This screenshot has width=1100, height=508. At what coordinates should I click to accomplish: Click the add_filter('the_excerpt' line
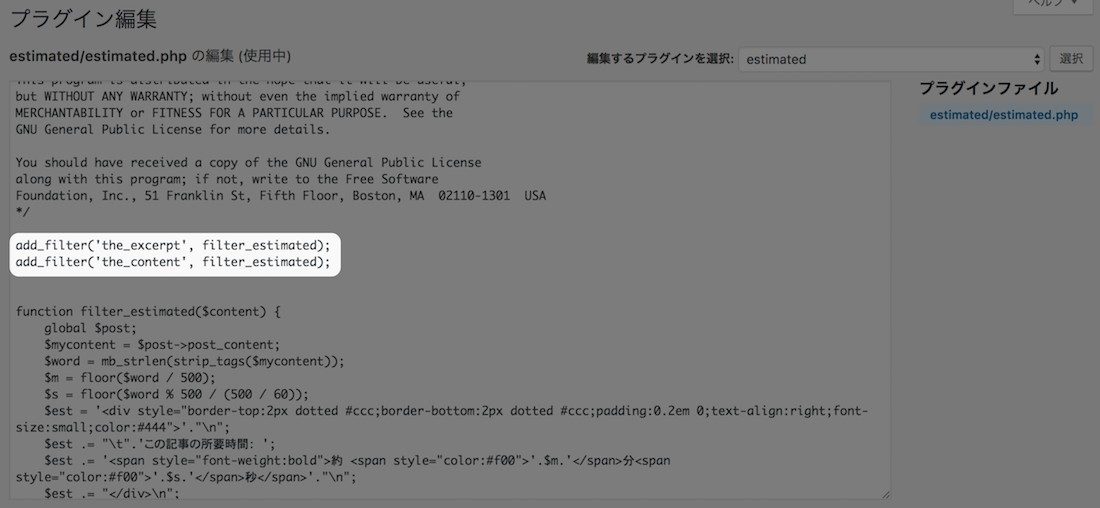(173, 246)
